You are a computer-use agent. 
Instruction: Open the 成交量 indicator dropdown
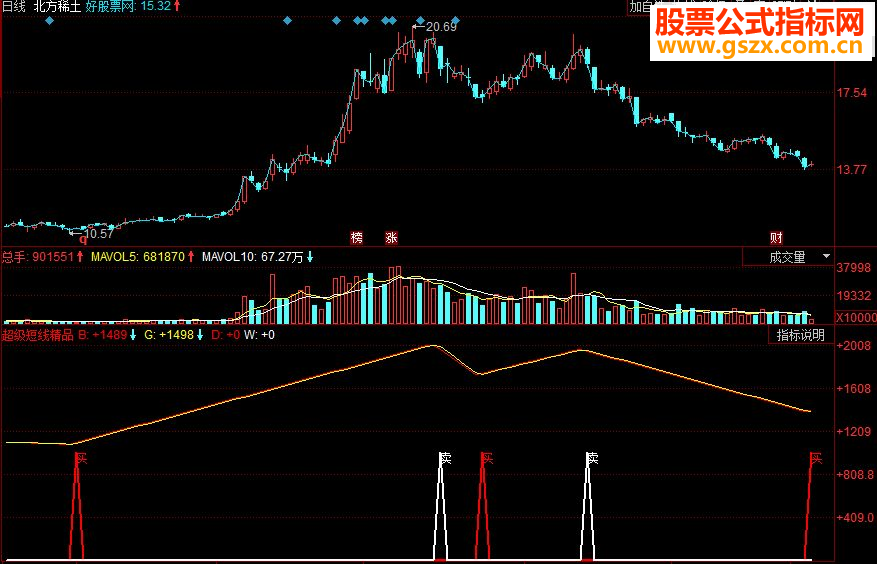[788, 257]
